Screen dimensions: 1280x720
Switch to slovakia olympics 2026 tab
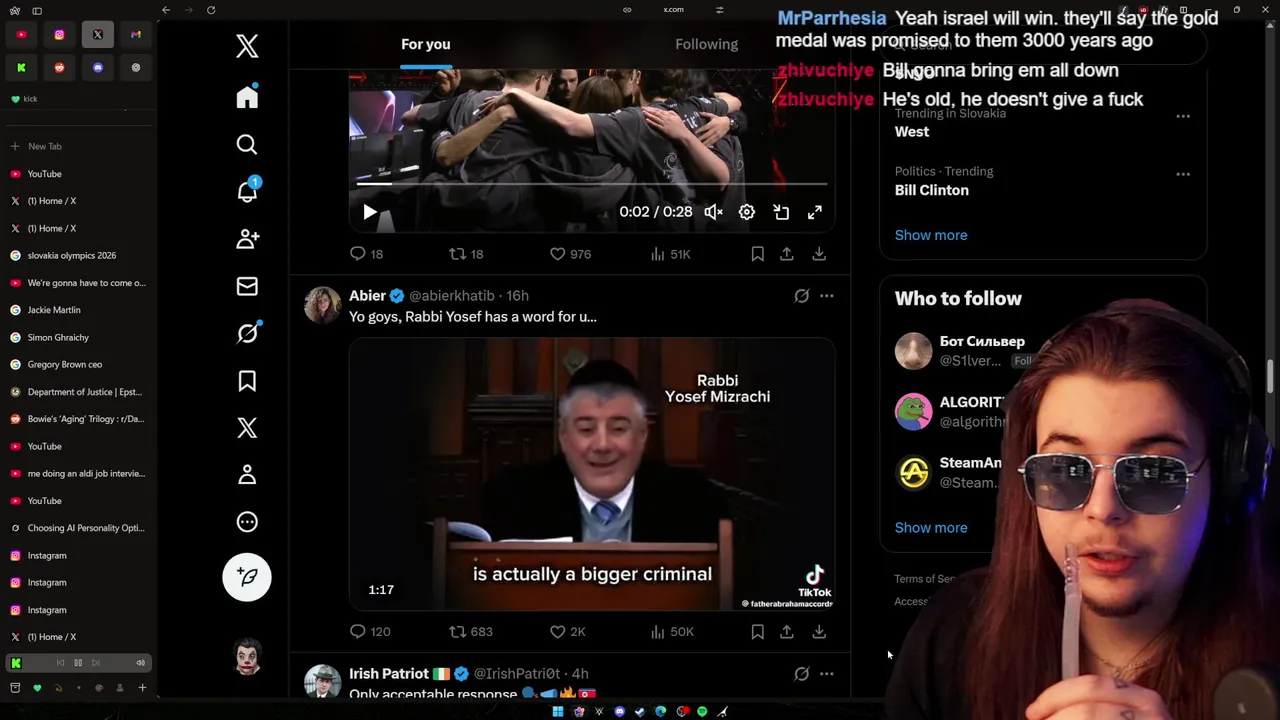[x=78, y=256]
